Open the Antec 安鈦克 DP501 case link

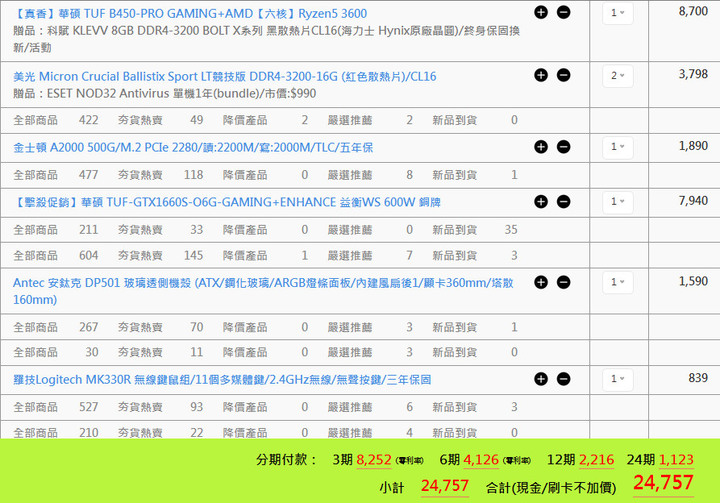pyautogui.click(x=263, y=291)
